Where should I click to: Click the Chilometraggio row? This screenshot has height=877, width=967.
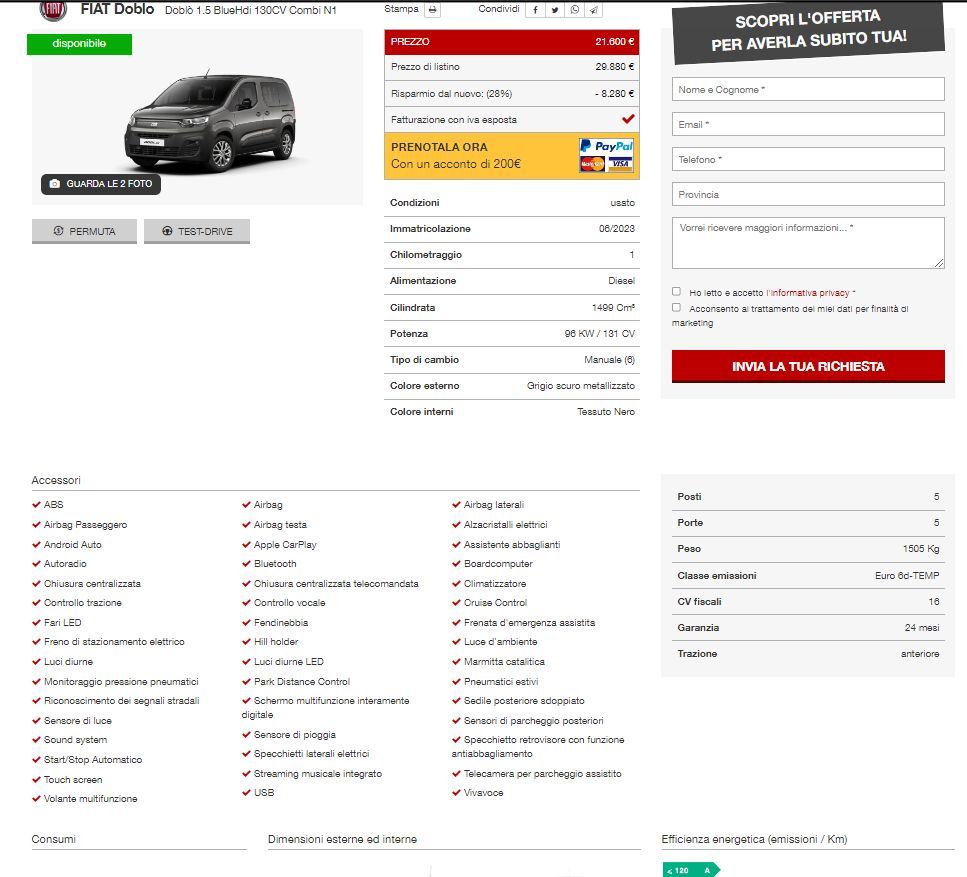tap(512, 255)
